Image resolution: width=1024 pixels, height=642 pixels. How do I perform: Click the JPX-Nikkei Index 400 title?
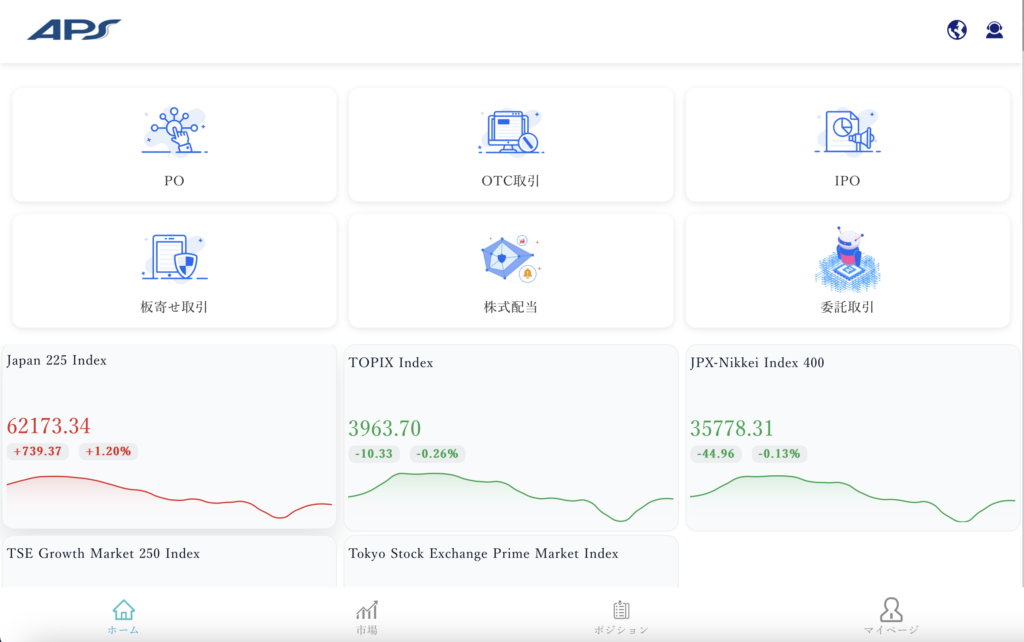click(757, 363)
